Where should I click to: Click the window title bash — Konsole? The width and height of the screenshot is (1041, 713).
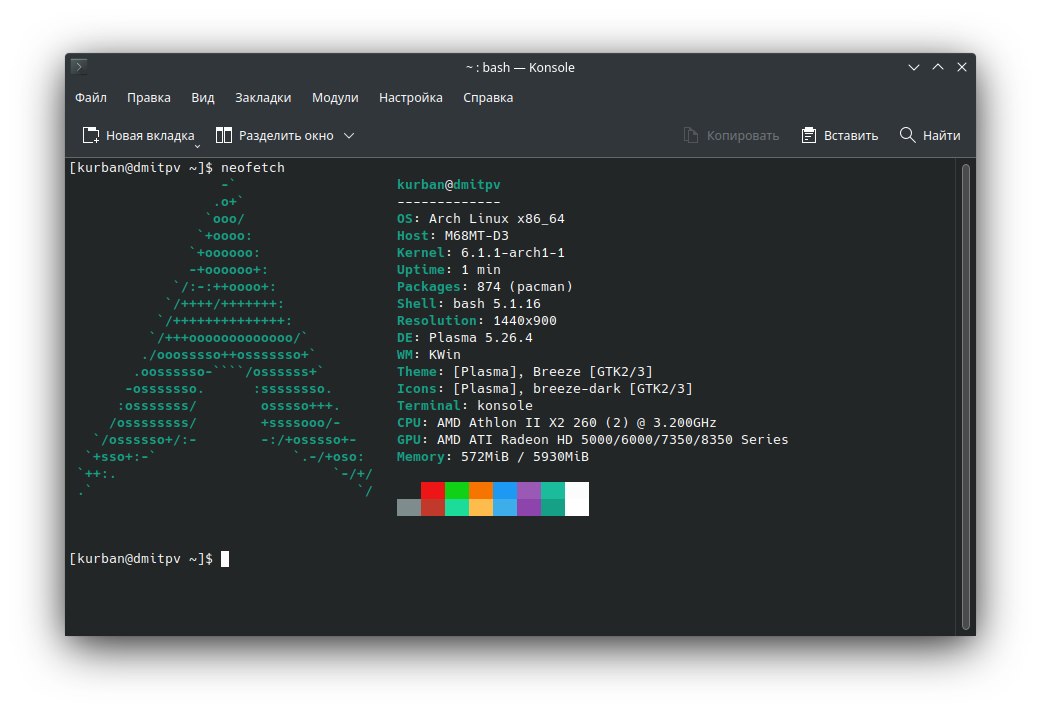(x=520, y=67)
